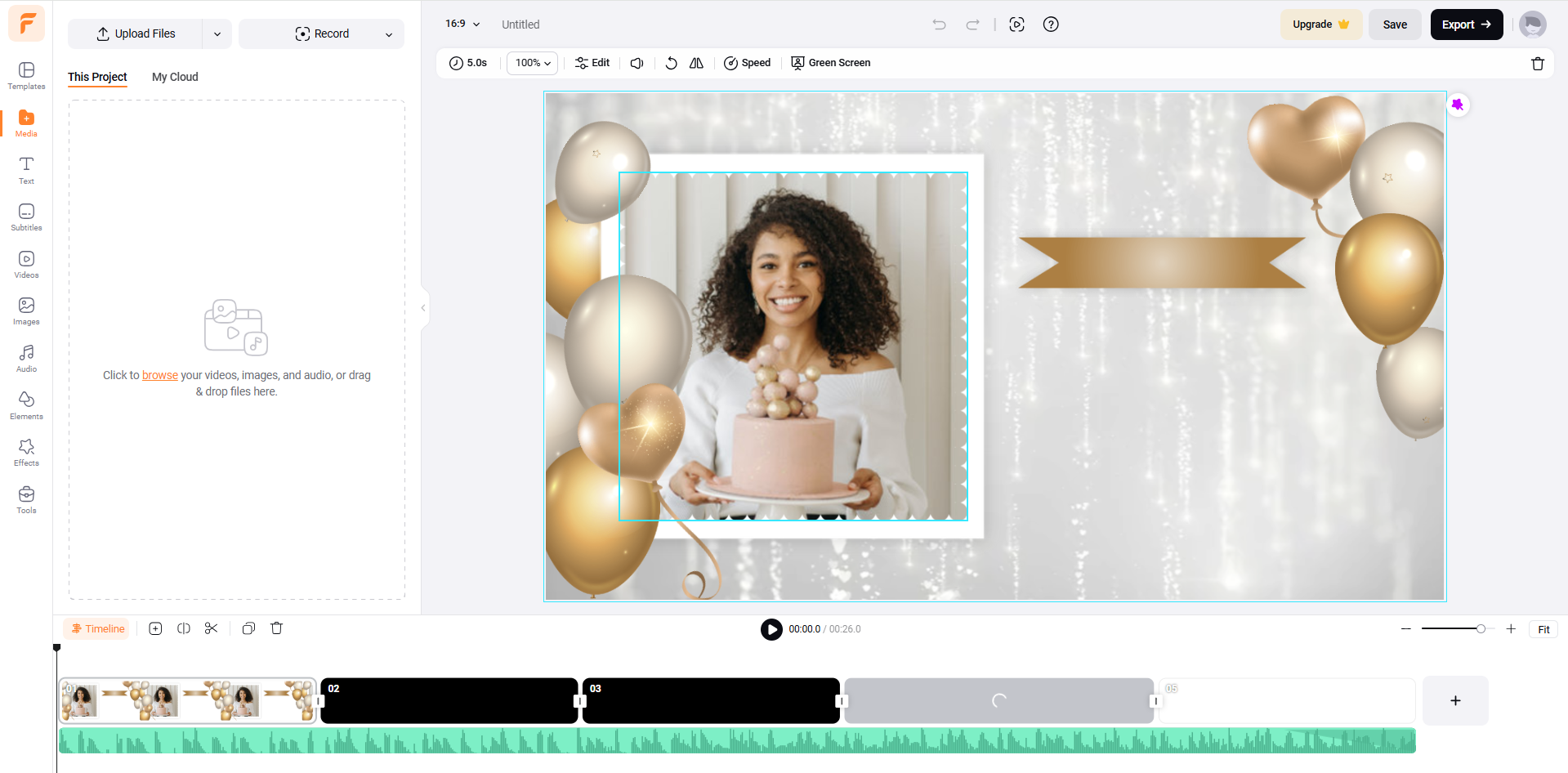Toggle the Timeline view
The width and height of the screenshot is (1568, 773).
tap(96, 628)
